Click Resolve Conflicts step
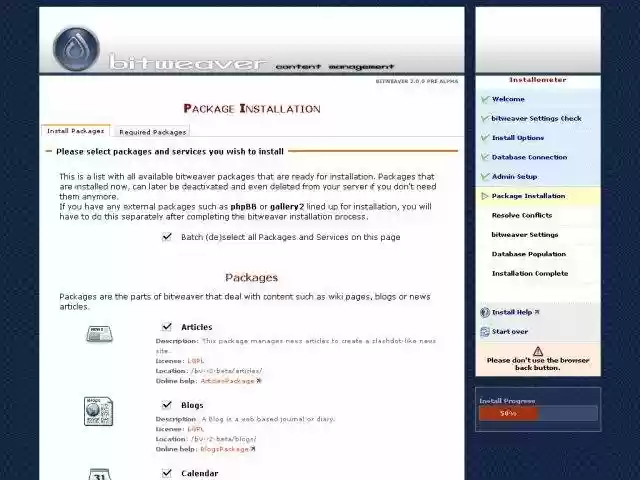Image resolution: width=640 pixels, height=480 pixels. click(x=522, y=216)
